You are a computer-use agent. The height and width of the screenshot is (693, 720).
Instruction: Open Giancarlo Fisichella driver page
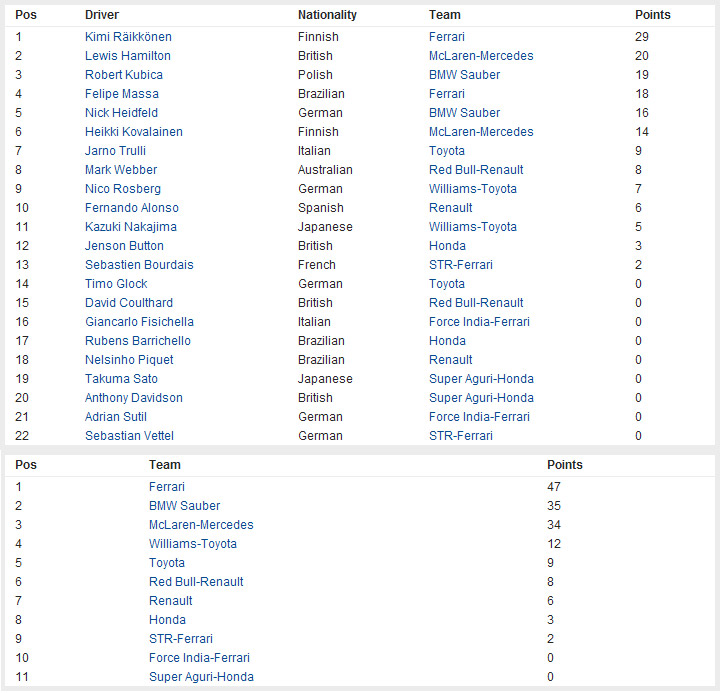[139, 322]
